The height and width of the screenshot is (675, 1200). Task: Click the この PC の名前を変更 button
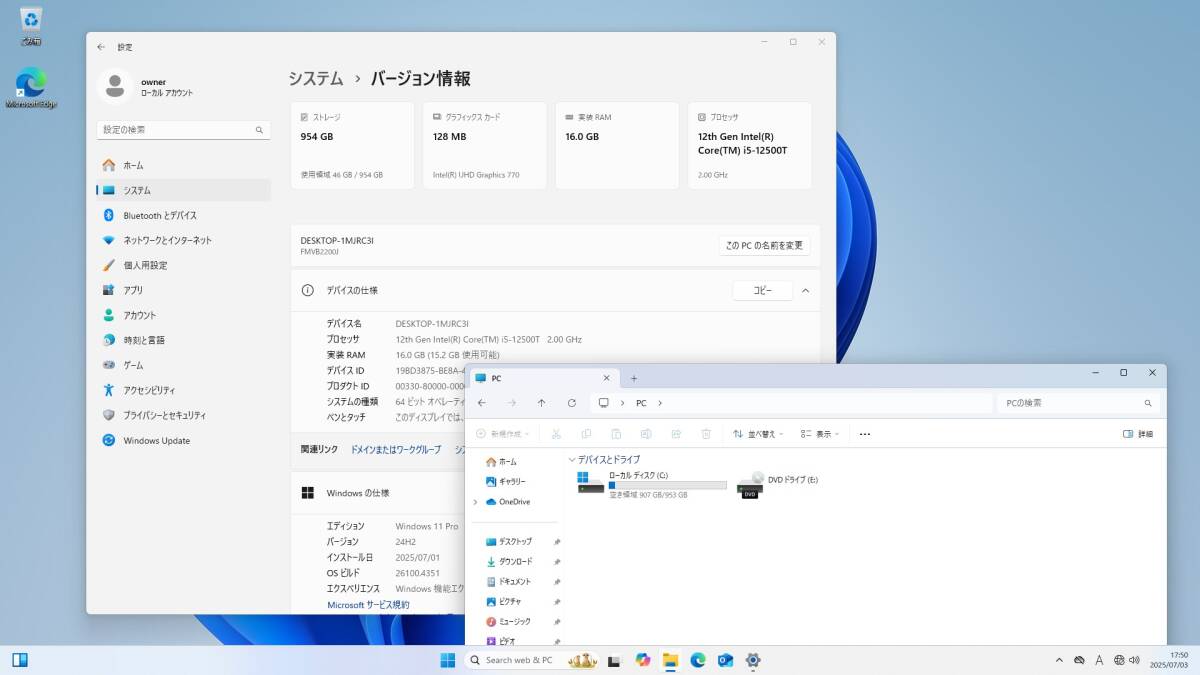click(764, 244)
